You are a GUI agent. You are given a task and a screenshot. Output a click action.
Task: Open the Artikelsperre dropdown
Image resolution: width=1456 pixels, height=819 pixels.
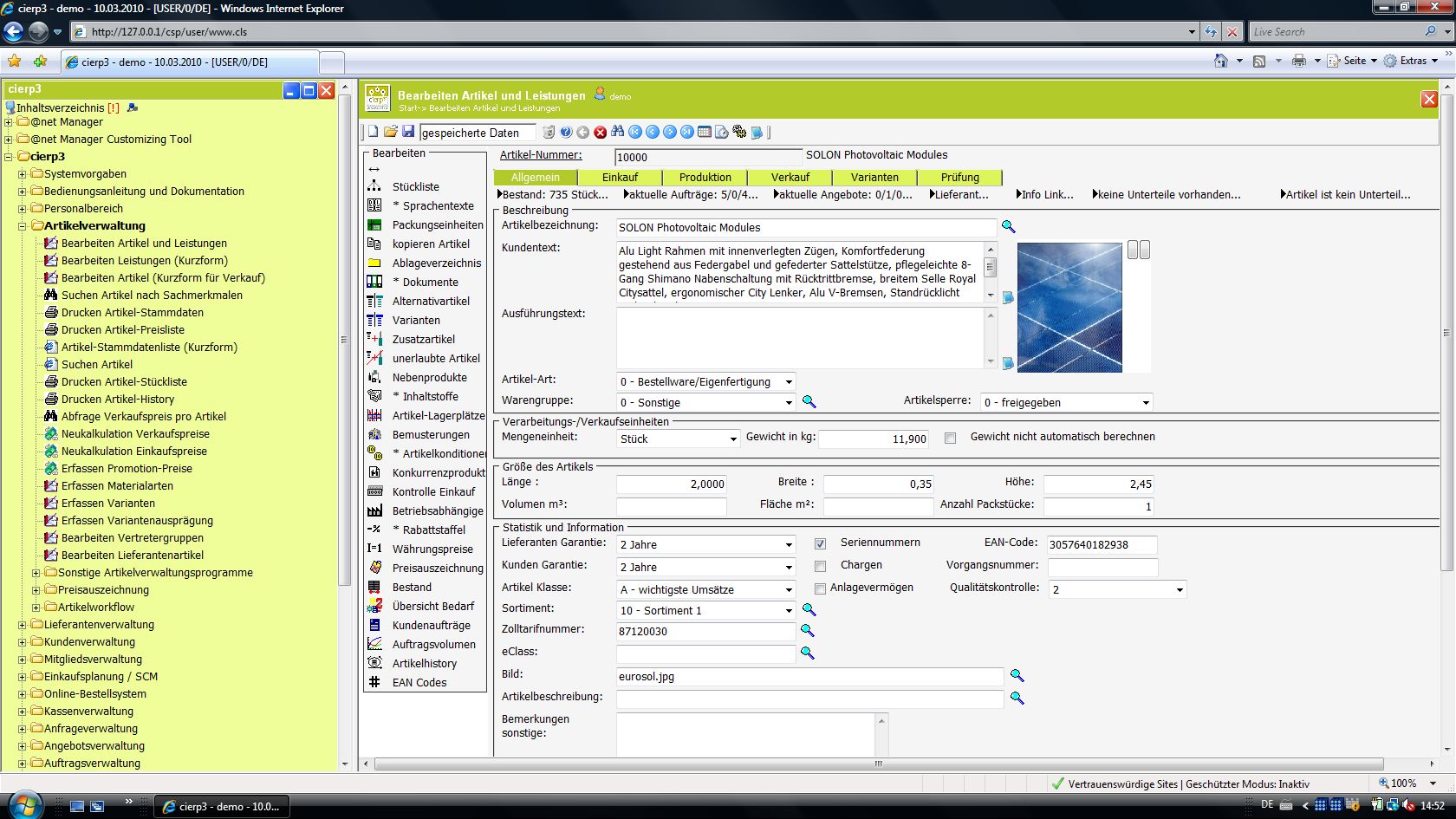click(1145, 403)
